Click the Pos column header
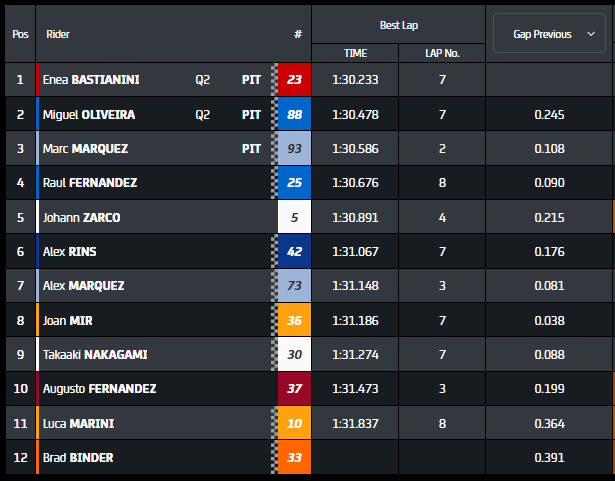The image size is (615, 481). point(20,34)
